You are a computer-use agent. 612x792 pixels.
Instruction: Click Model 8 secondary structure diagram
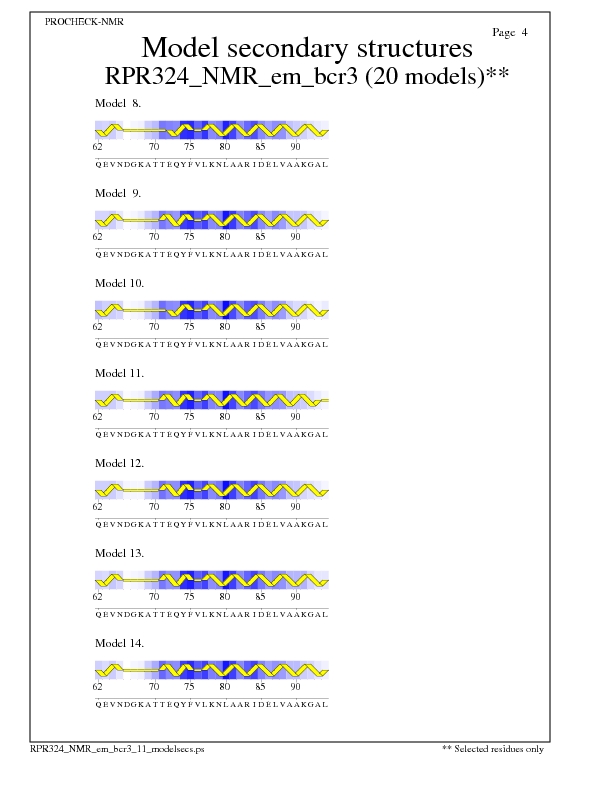tap(211, 130)
